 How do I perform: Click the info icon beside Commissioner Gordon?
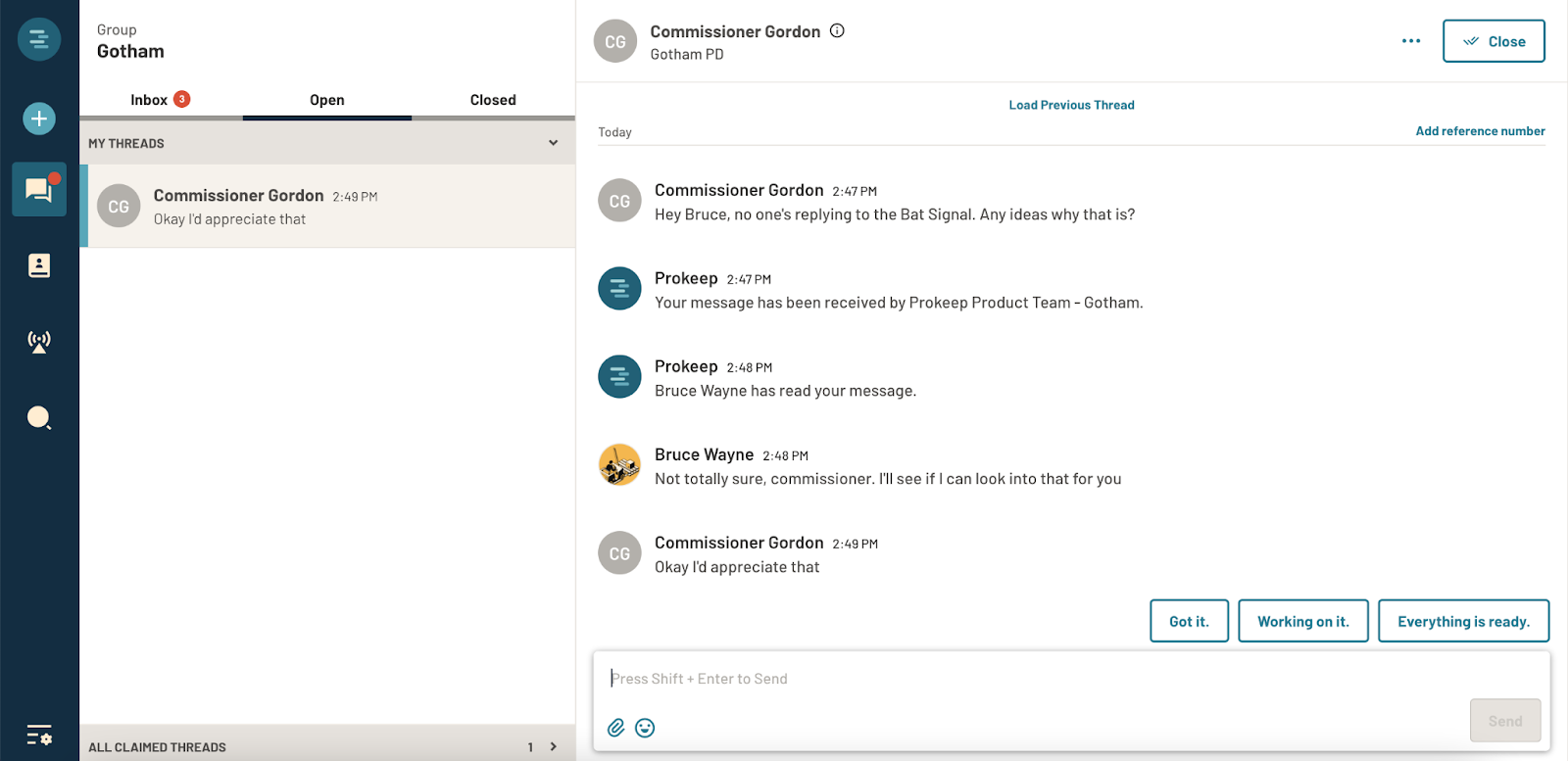pyautogui.click(x=837, y=30)
